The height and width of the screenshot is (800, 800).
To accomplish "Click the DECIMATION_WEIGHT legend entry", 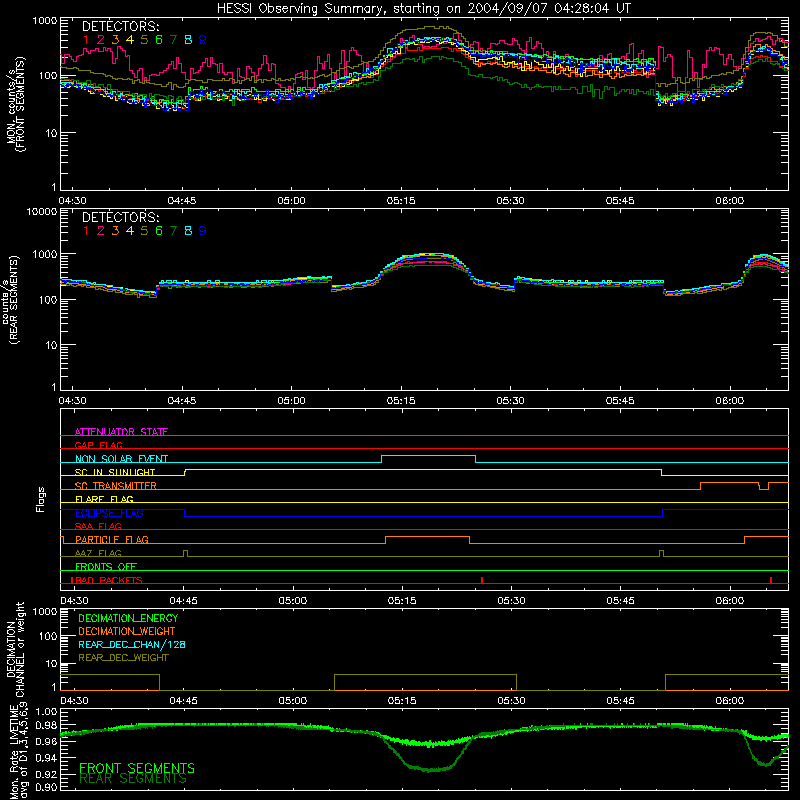I will (x=127, y=631).
